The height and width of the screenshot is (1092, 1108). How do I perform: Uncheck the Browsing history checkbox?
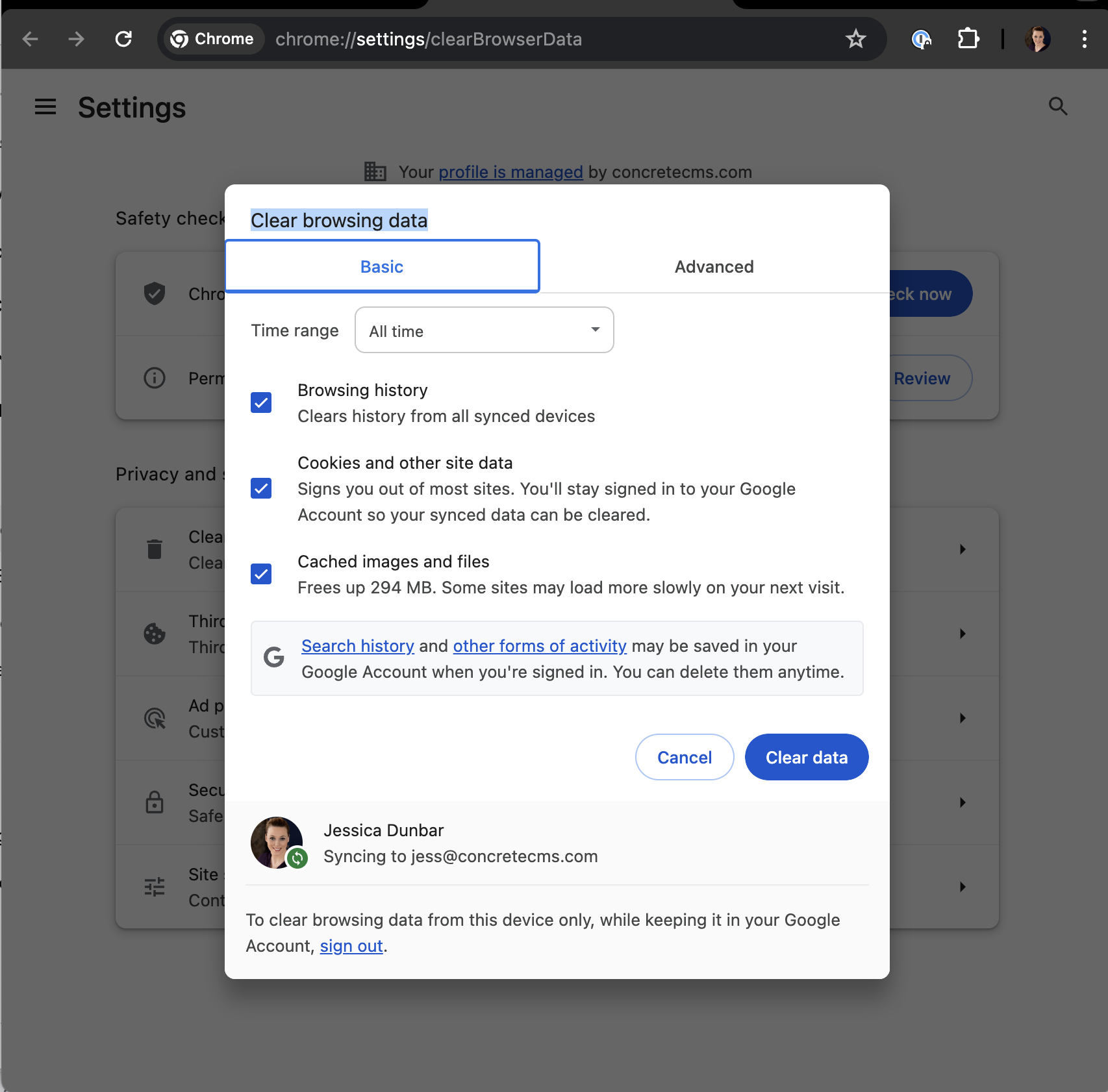261,403
